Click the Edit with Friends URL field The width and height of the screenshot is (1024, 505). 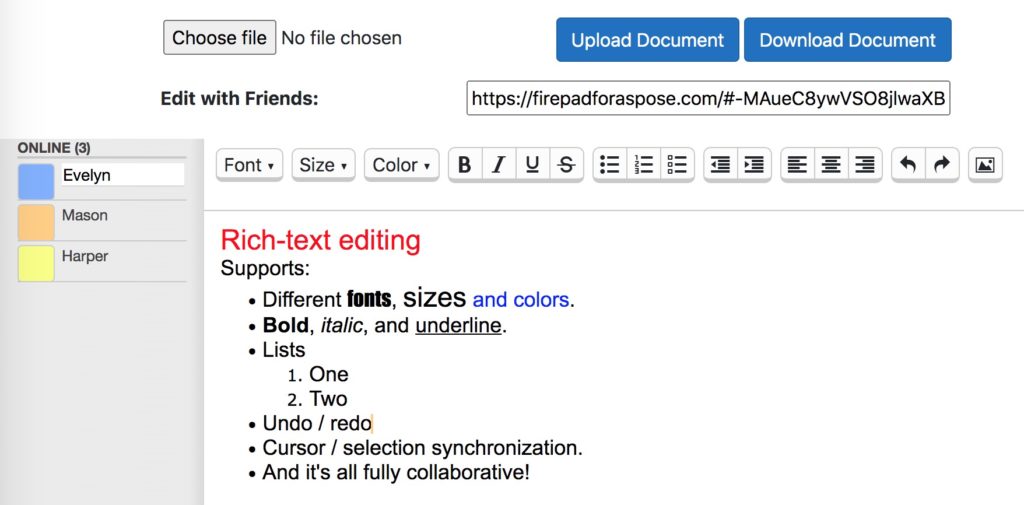click(708, 99)
